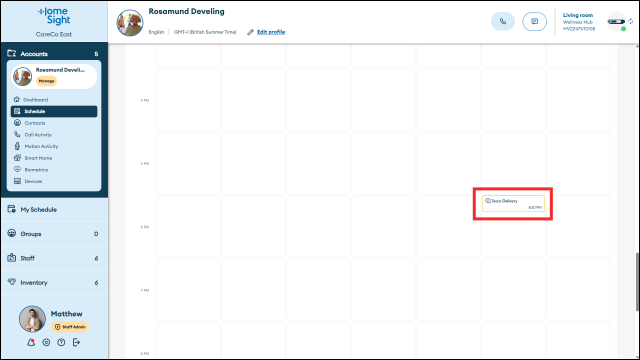The height and width of the screenshot is (360, 640).
Task: Expand the Inventory section
Action: tap(54, 282)
